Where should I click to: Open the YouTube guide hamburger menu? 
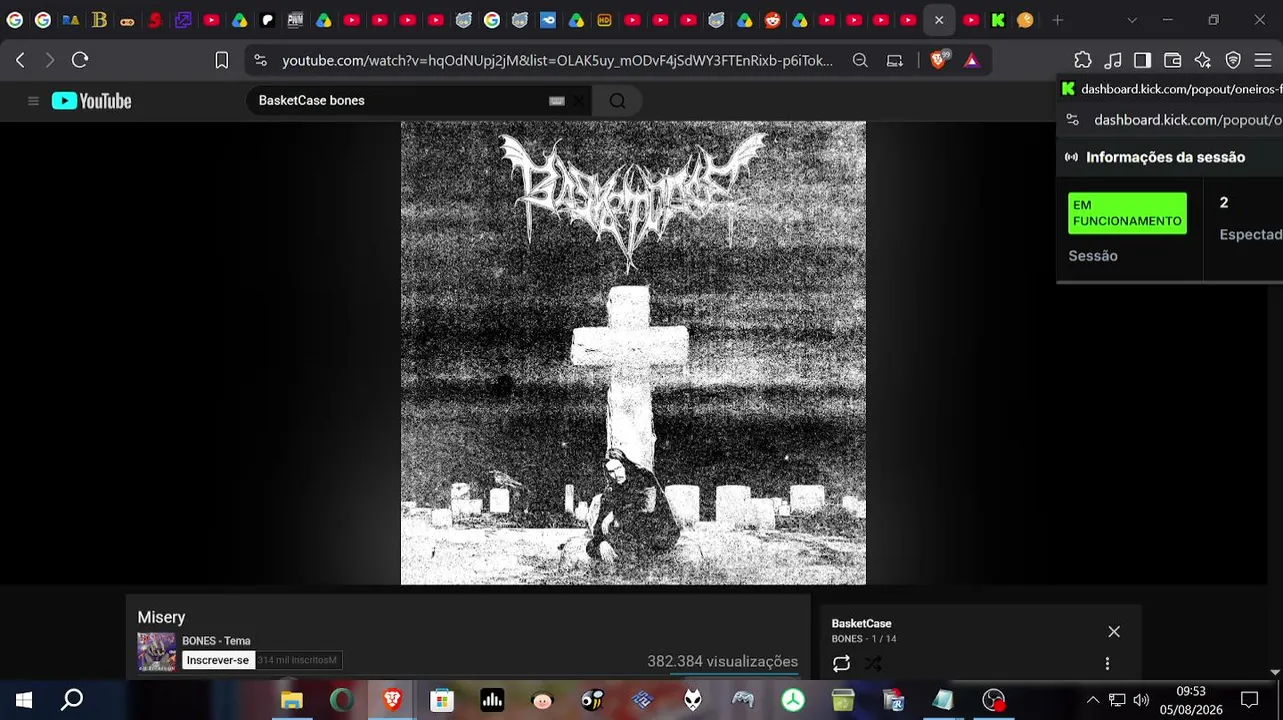tap(33, 101)
